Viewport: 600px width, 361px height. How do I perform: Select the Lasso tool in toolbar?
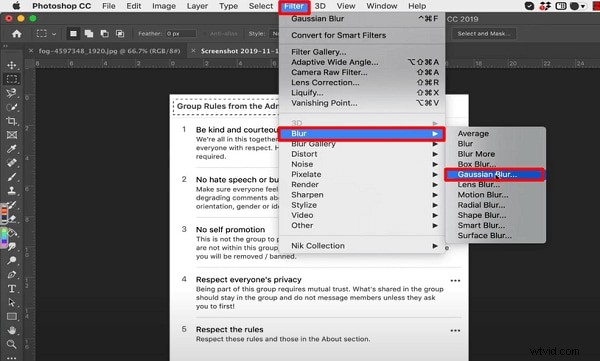(x=11, y=93)
